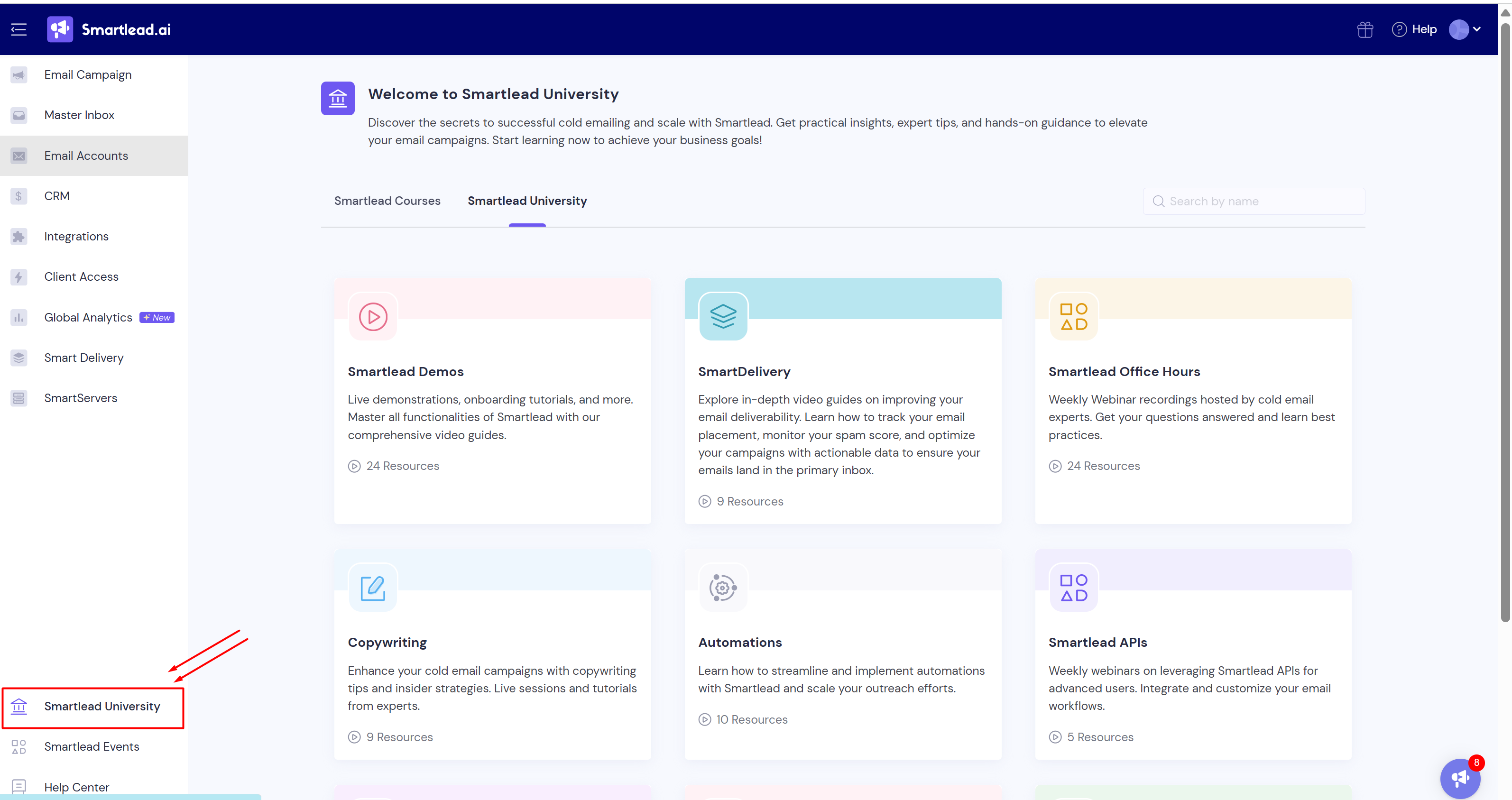Collapse the sidebar using the hamburger icon
Viewport: 1512px width, 800px height.
(x=19, y=29)
